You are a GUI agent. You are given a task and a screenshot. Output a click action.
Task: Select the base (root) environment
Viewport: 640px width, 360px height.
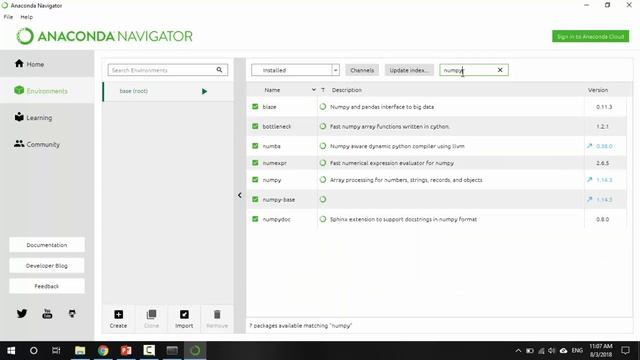pyautogui.click(x=168, y=91)
